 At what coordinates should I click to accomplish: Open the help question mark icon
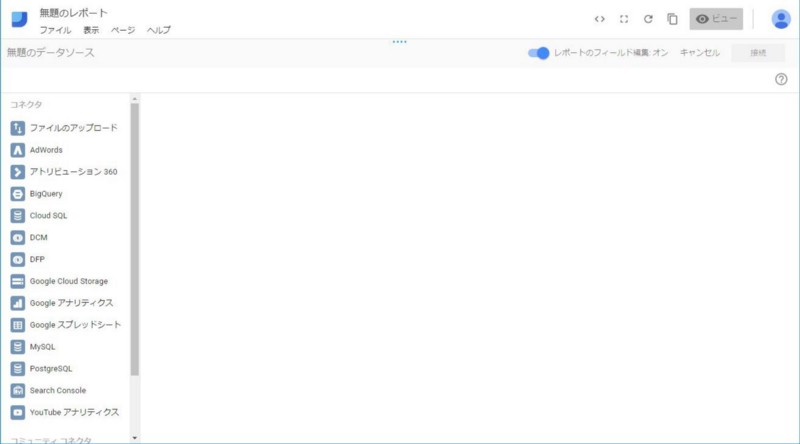tap(781, 79)
